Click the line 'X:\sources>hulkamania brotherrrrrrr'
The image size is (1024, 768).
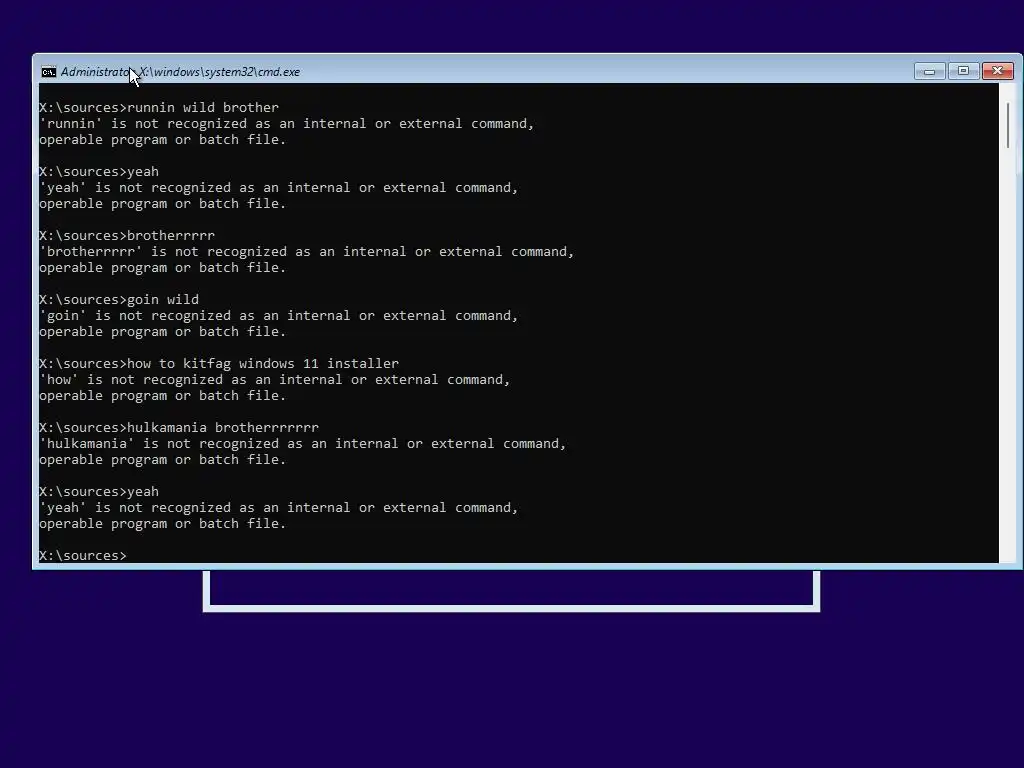tap(179, 427)
